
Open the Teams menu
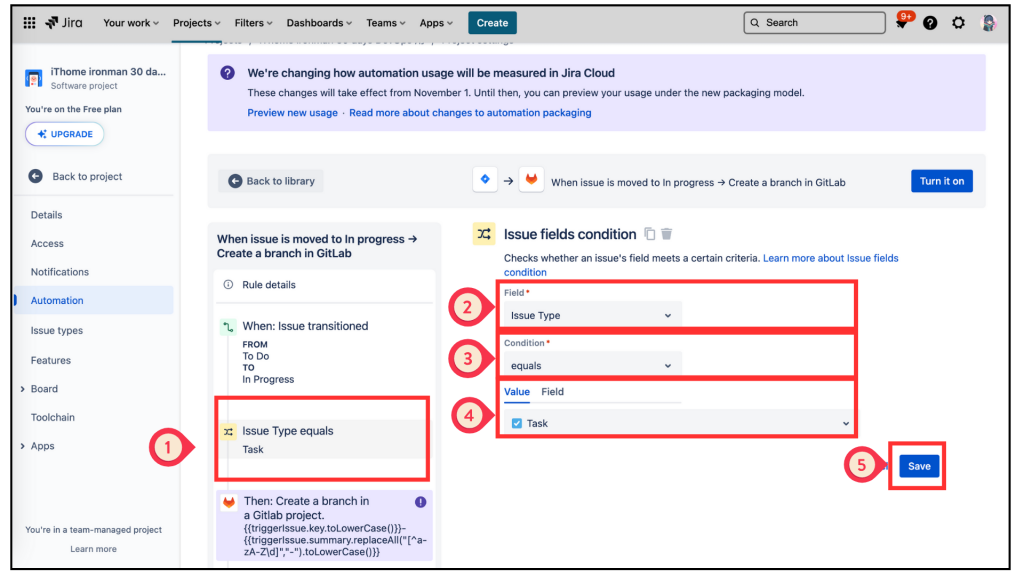click(385, 23)
